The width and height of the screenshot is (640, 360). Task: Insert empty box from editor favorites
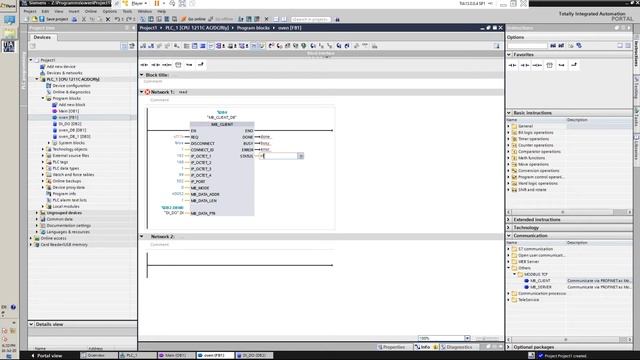pyautogui.click(x=178, y=64)
